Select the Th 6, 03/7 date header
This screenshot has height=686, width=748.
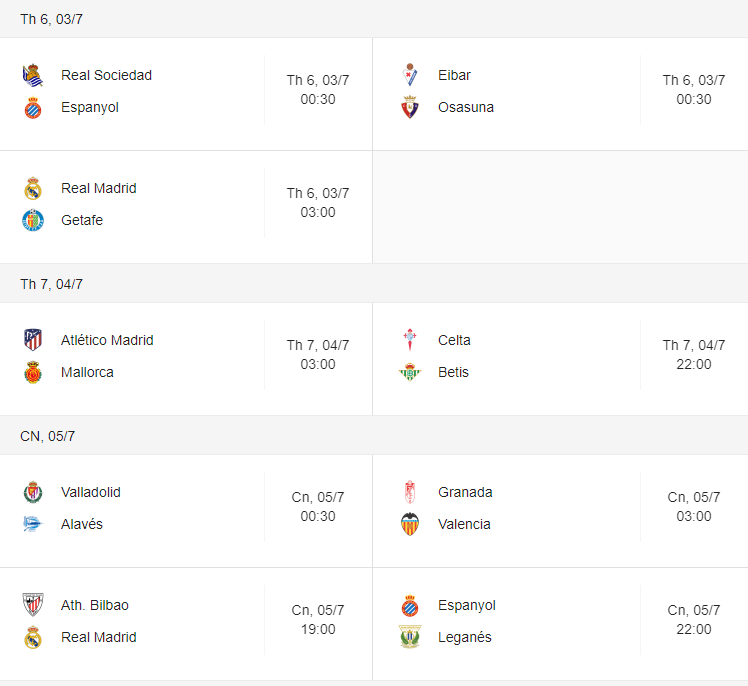52,19
